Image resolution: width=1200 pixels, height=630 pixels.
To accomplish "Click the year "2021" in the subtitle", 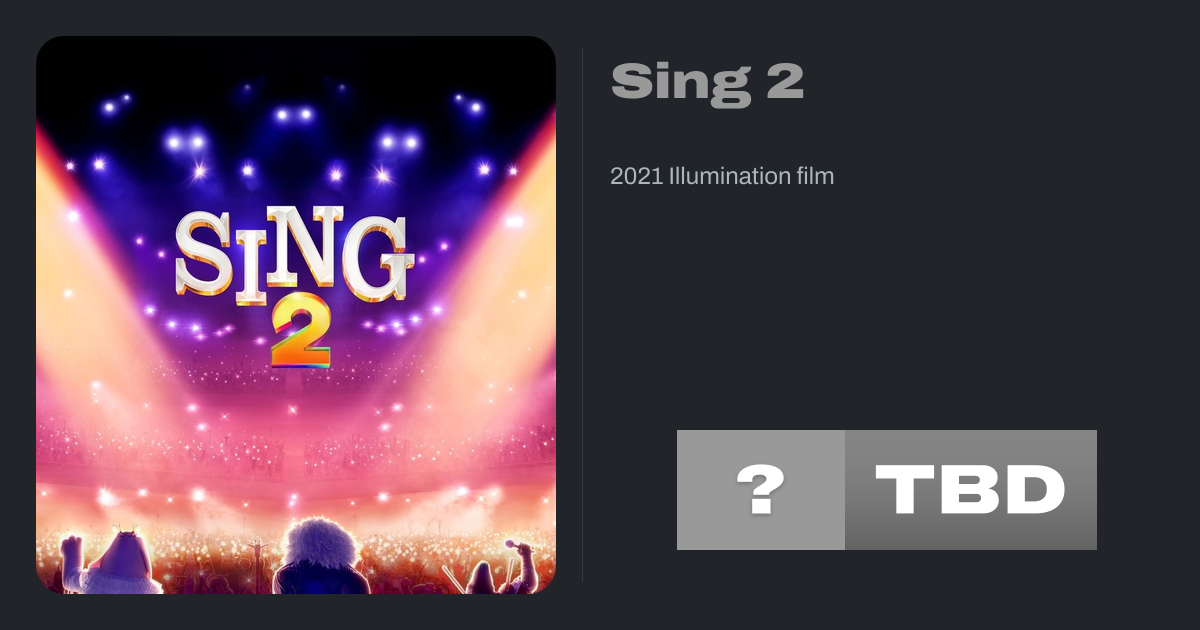I will 636,177.
